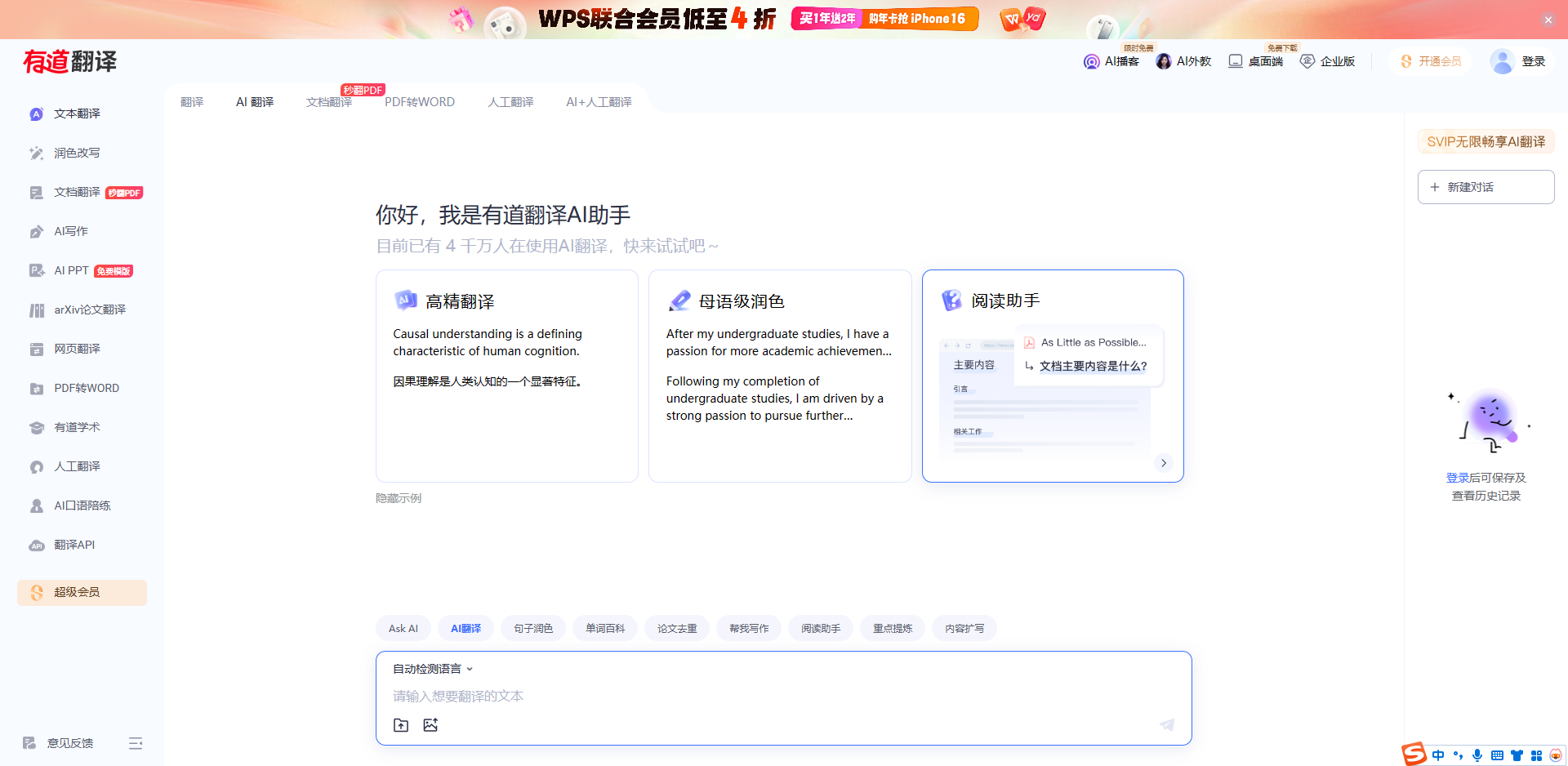Click the 超级会员 membership icon
The height and width of the screenshot is (766, 1568).
36,592
